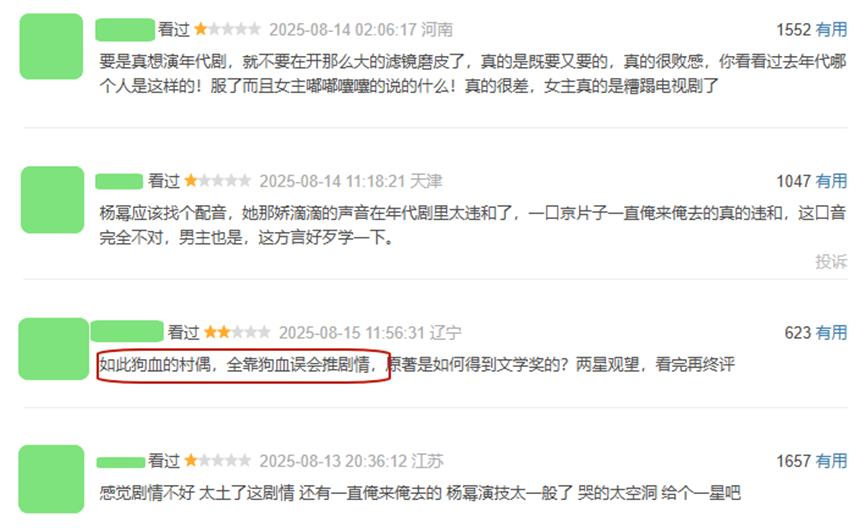Click the avatar of the 天津 reviewer
This screenshot has height=528, width=865.
point(52,199)
